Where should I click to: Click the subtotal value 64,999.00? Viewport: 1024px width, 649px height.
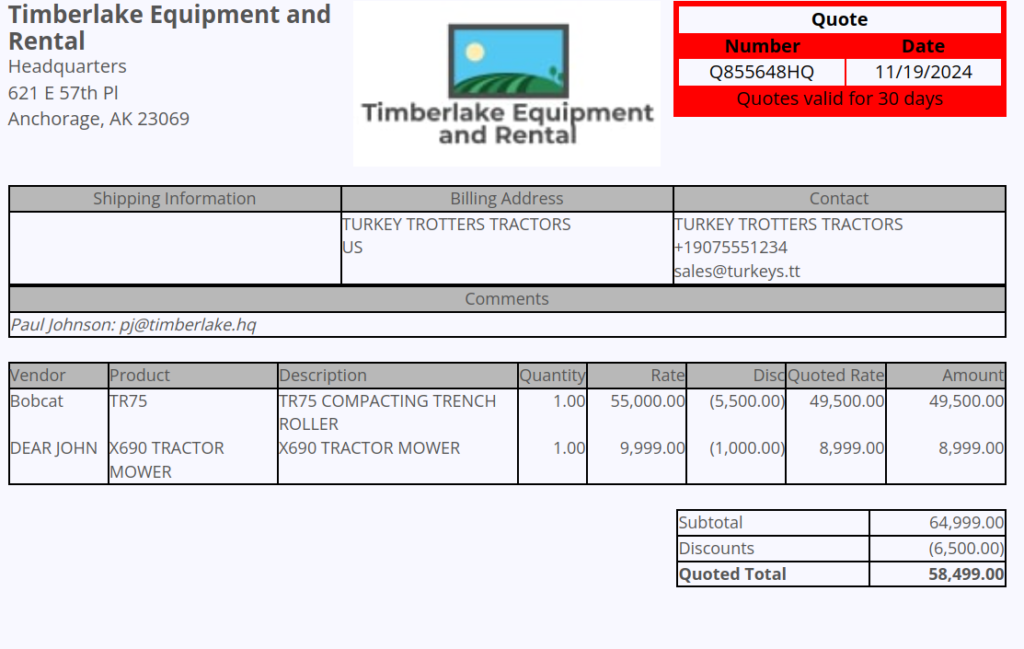point(967,522)
